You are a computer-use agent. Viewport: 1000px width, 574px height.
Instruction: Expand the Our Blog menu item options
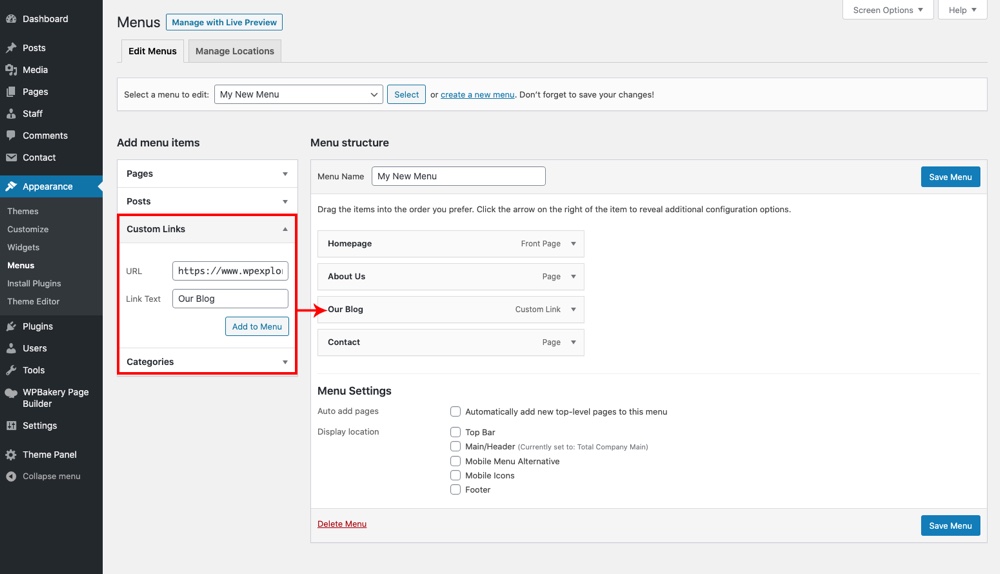573,309
